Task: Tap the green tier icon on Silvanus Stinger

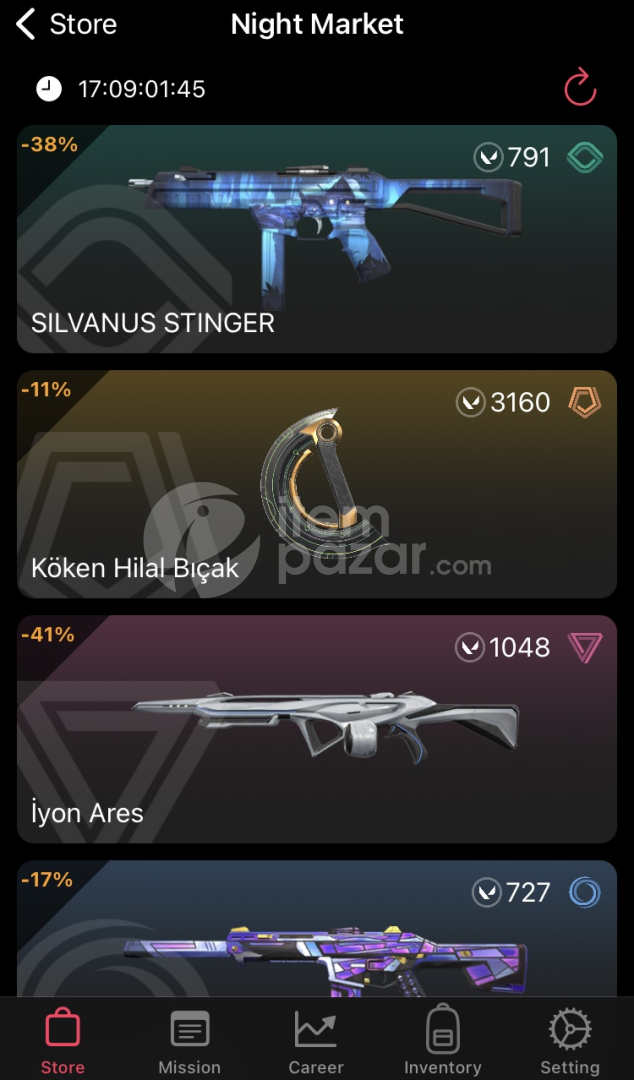Action: point(584,158)
